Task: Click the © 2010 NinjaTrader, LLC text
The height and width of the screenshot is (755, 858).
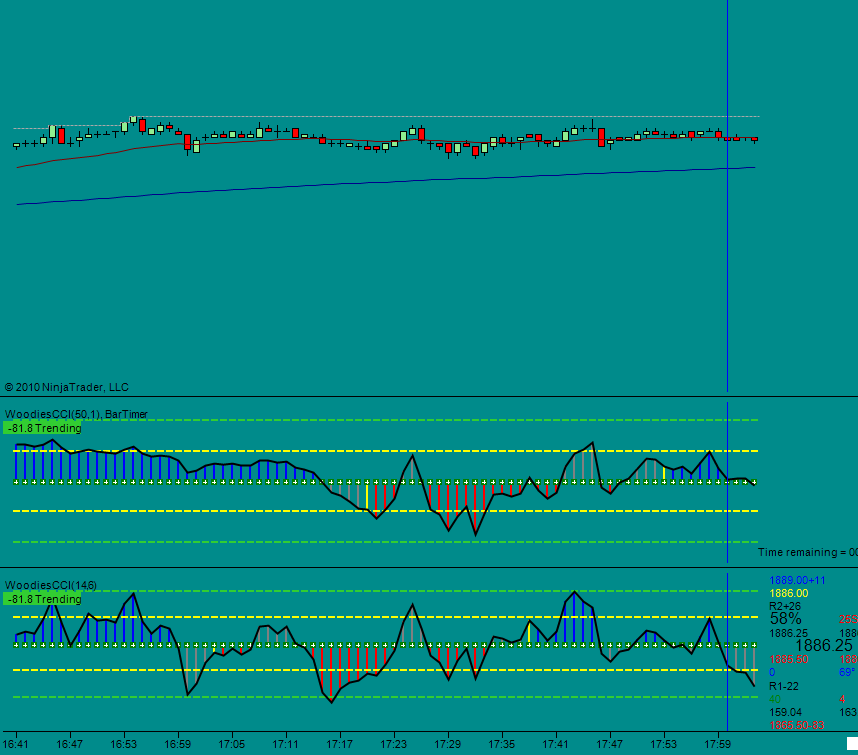Action: [67, 387]
